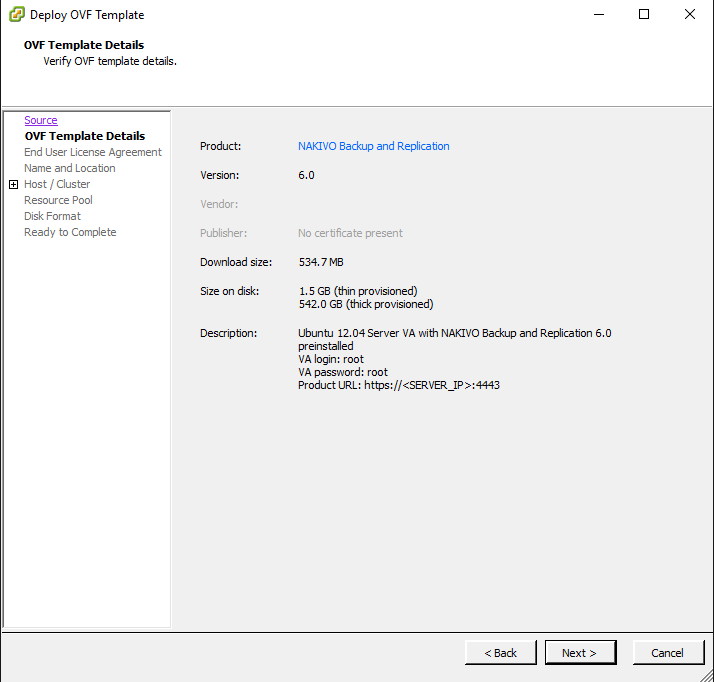The height and width of the screenshot is (682, 714).
Task: Click the < Back button
Action: tap(501, 653)
